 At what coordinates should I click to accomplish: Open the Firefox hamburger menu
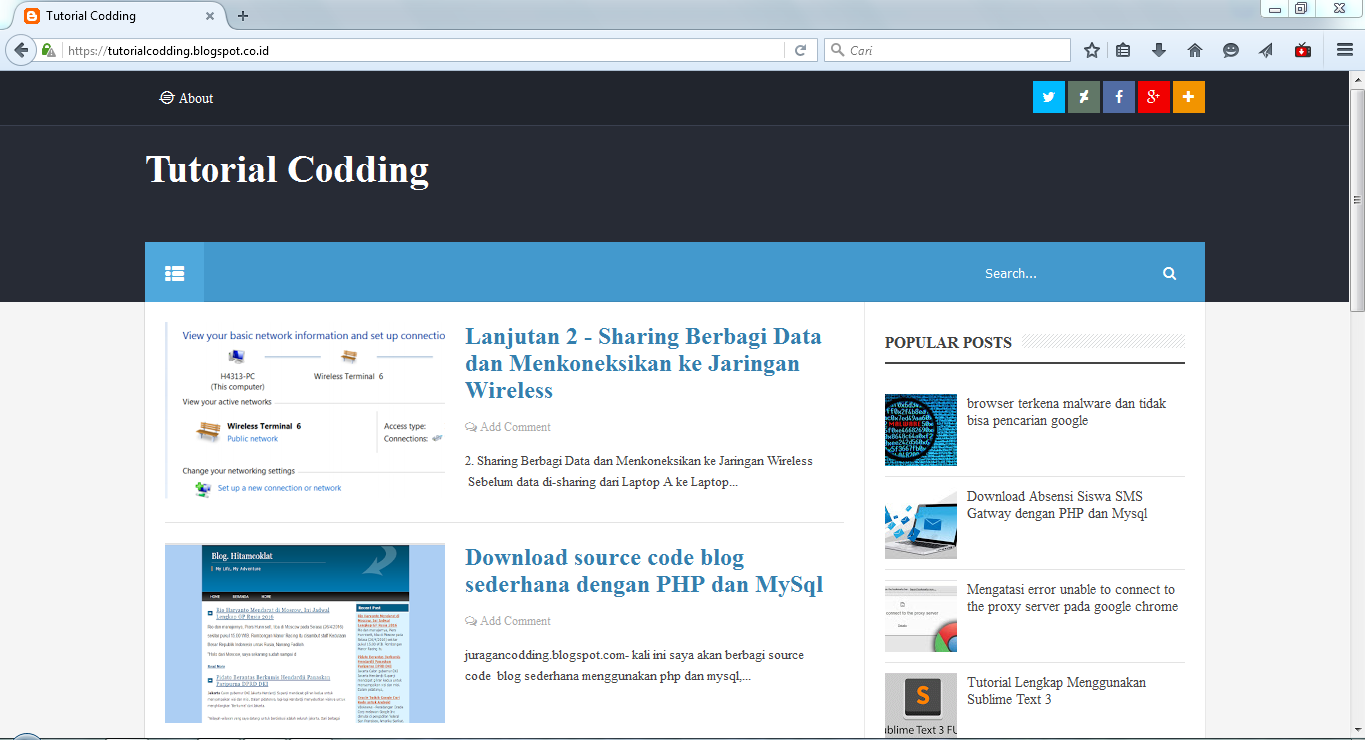[1344, 49]
